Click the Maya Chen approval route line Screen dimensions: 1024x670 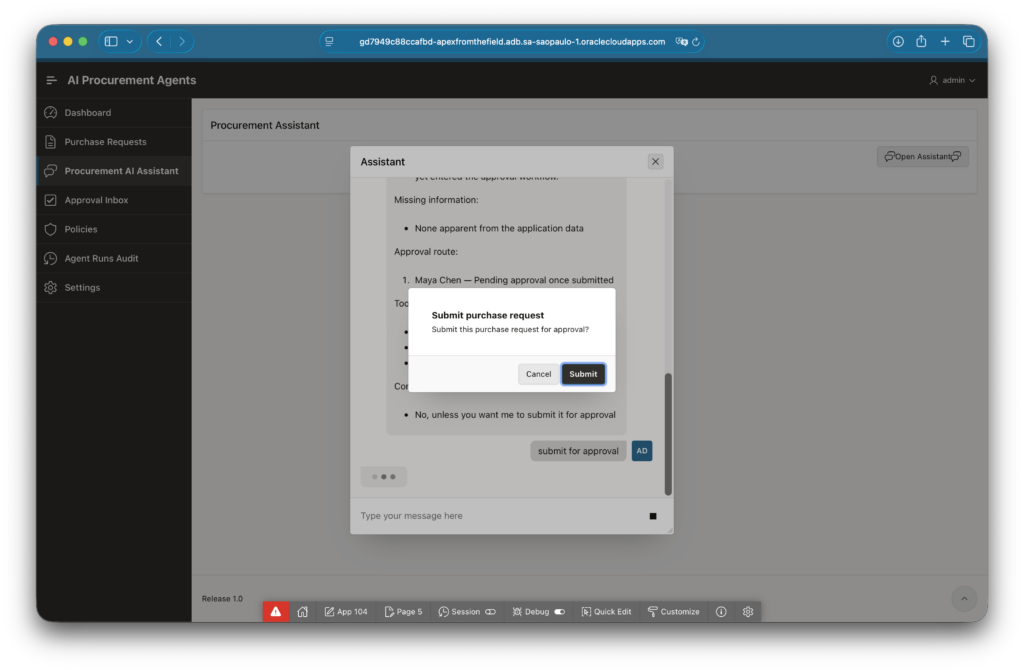coord(514,279)
